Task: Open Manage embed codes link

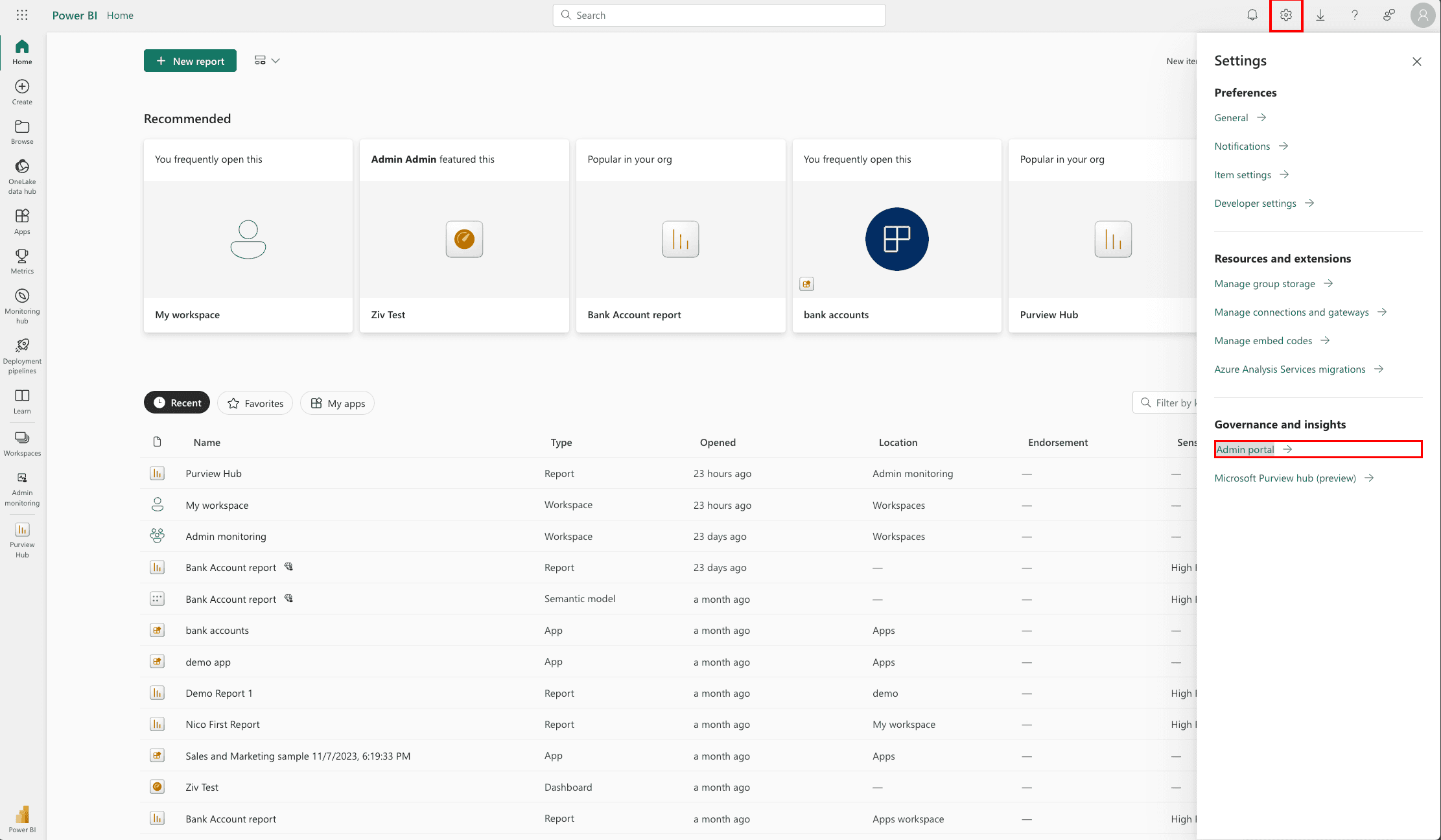Action: (1272, 340)
